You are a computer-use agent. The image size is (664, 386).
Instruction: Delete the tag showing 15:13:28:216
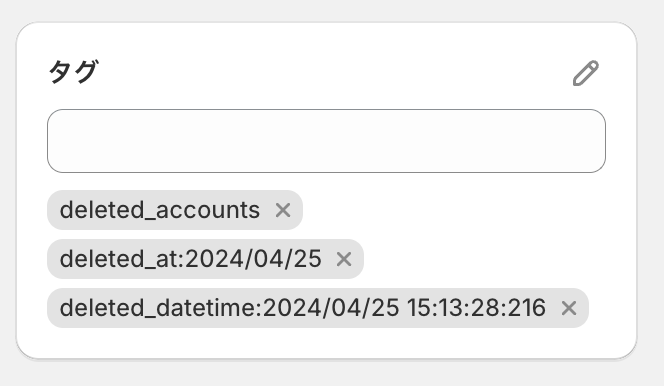[569, 308]
